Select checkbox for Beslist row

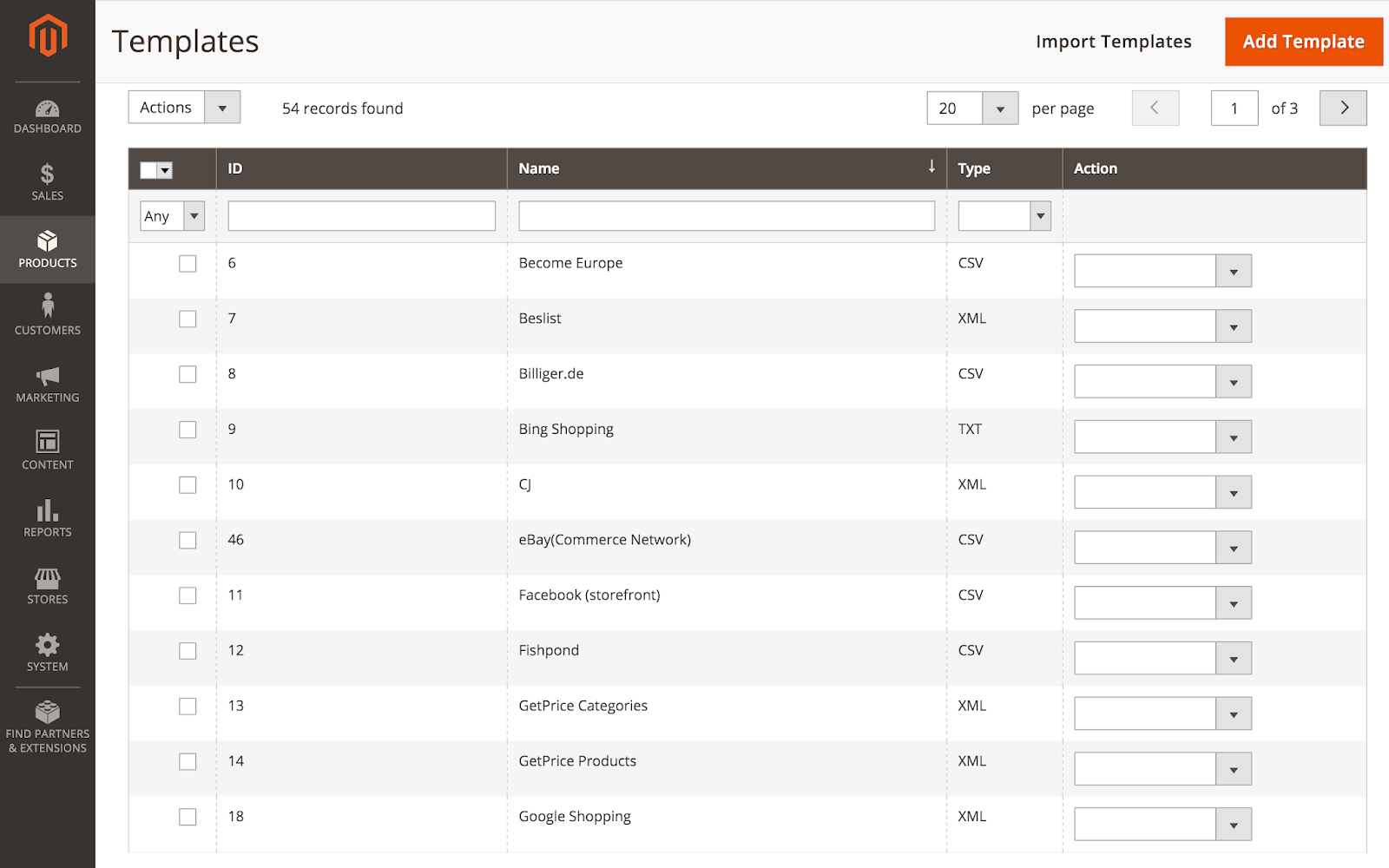point(188,319)
